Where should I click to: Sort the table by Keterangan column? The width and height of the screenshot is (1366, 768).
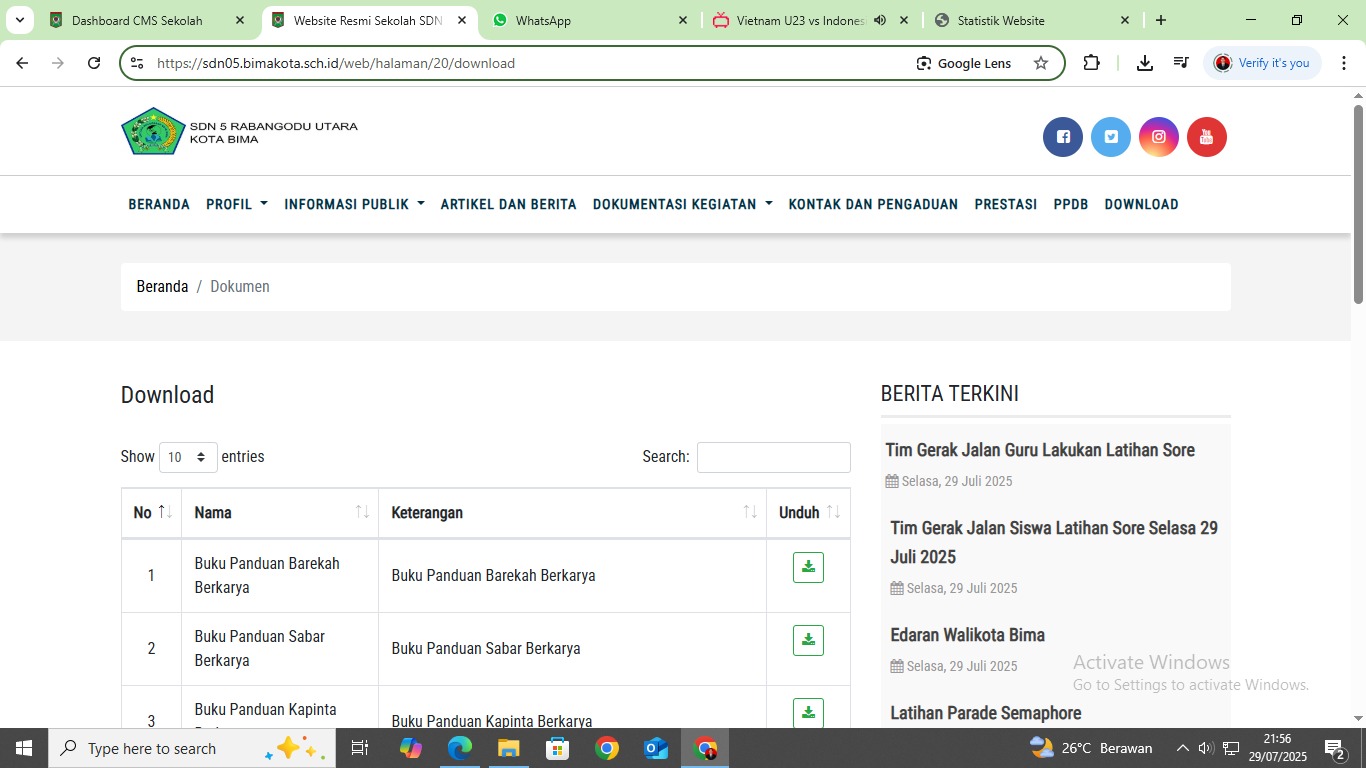coord(573,513)
